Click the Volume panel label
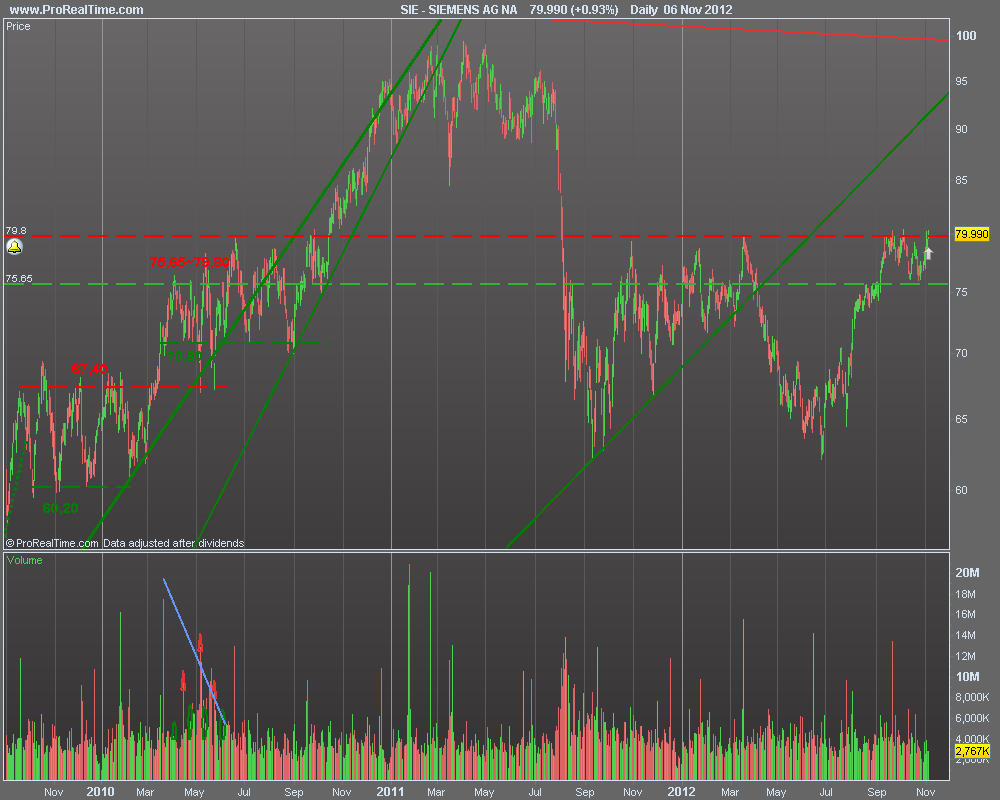Viewport: 1000px width, 800px height. (24, 560)
